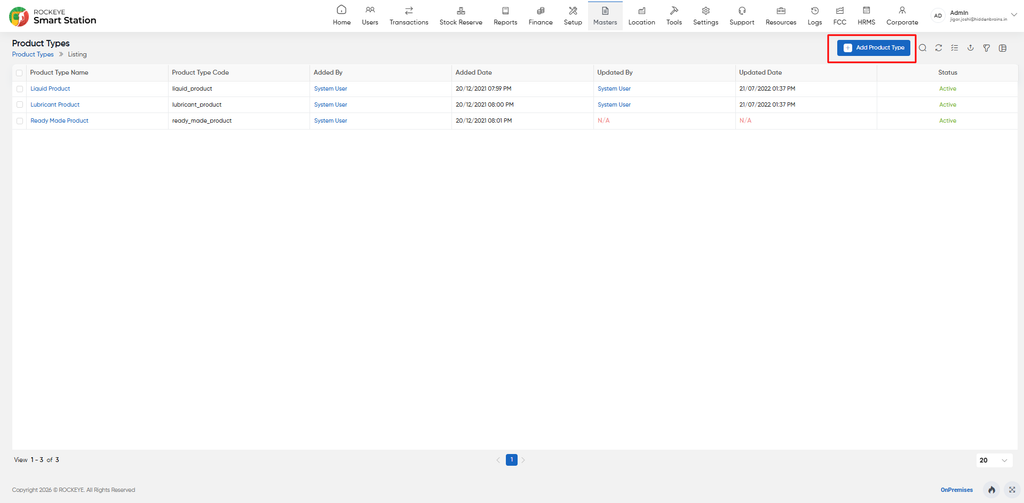
Task: Click the export download icon
Action: [970, 48]
